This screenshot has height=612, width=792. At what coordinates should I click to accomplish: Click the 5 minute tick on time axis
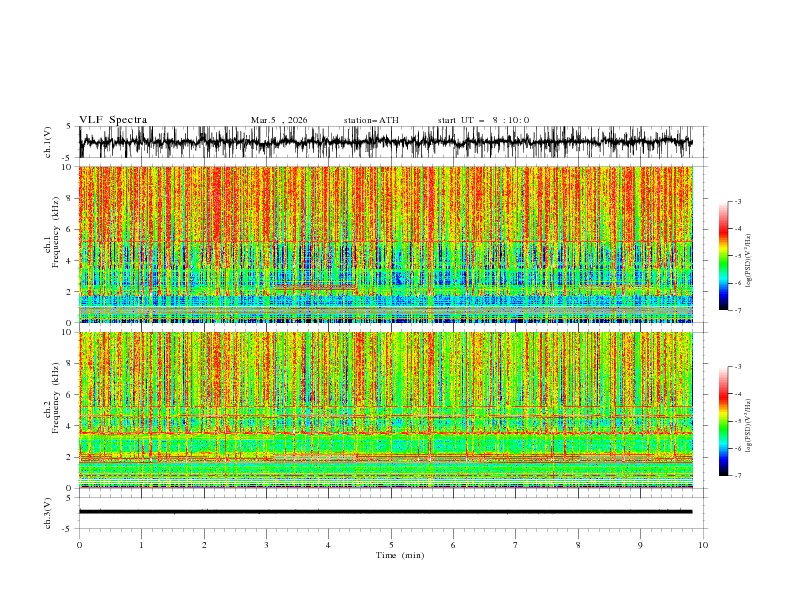pyautogui.click(x=391, y=545)
